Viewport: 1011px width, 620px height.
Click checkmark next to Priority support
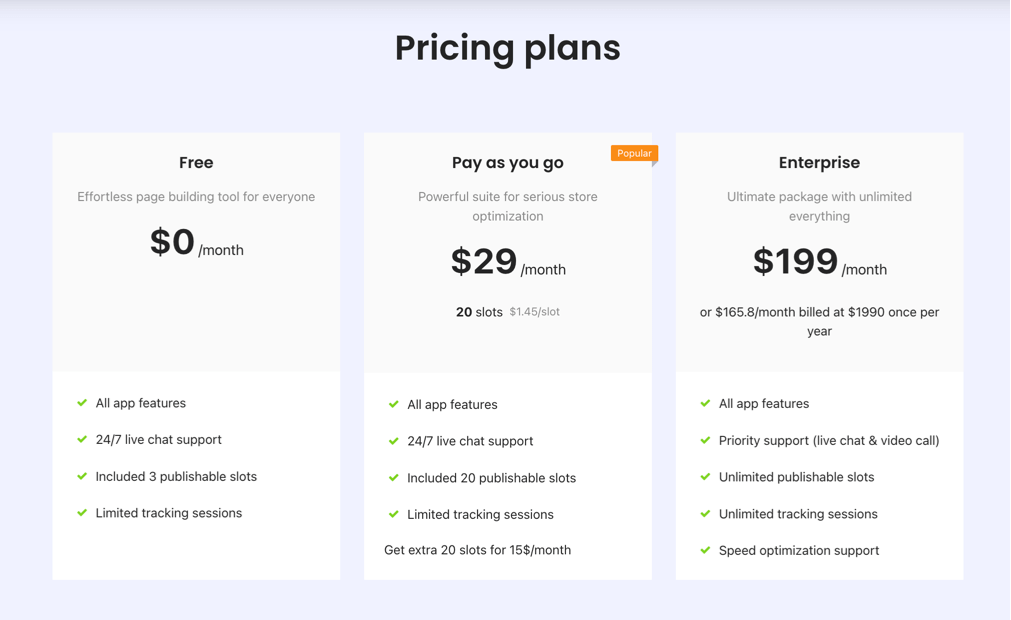coord(705,440)
